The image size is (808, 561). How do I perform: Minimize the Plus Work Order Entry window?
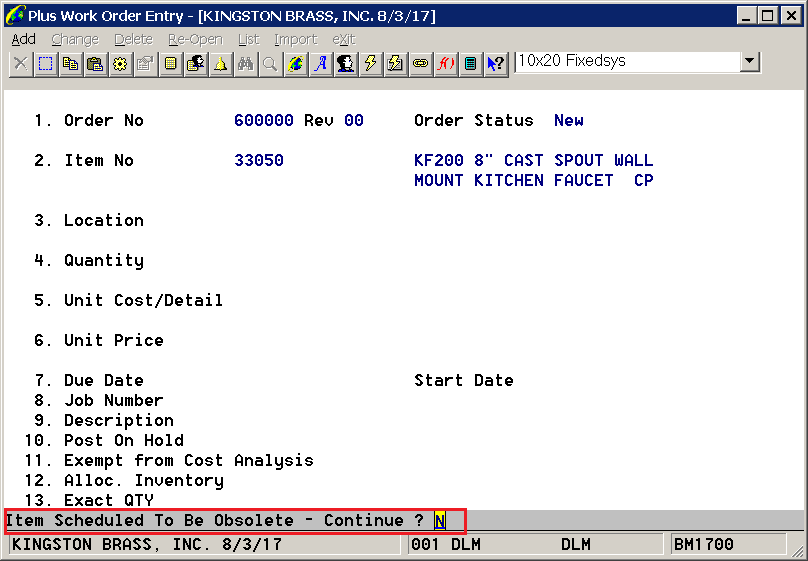[746, 15]
